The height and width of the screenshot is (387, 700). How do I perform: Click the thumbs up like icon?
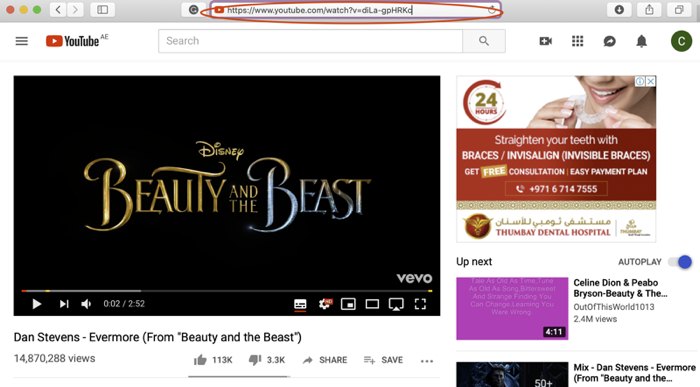coord(200,360)
